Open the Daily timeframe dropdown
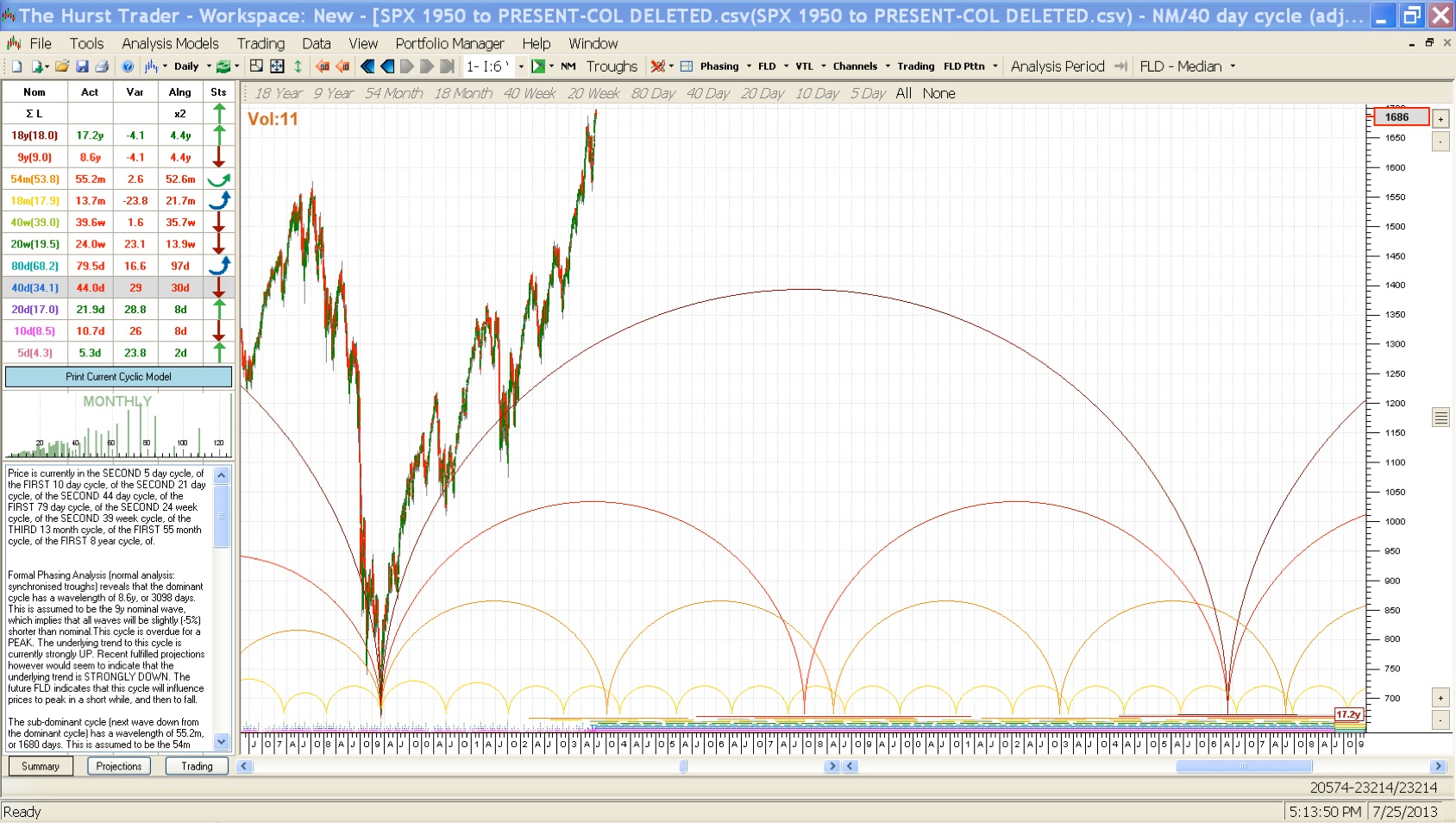This screenshot has width=1456, height=823. [x=209, y=66]
